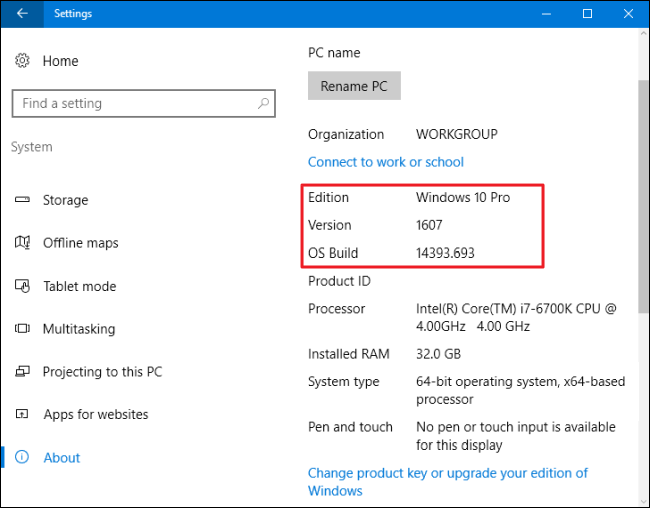Image resolution: width=650 pixels, height=508 pixels.
Task: Click the scrollbar up arrow
Action: pyautogui.click(x=643, y=33)
